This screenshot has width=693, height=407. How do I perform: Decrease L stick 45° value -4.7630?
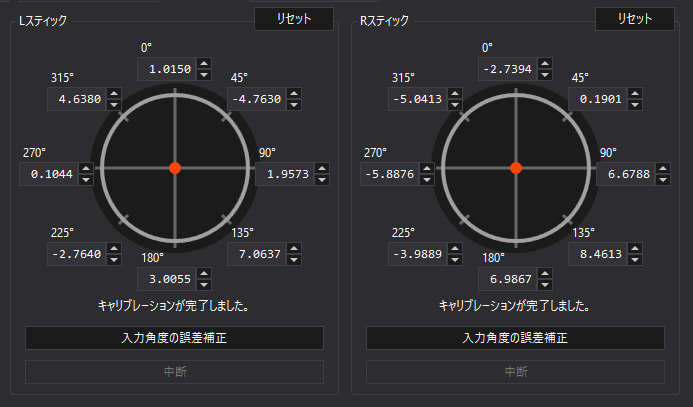point(294,105)
